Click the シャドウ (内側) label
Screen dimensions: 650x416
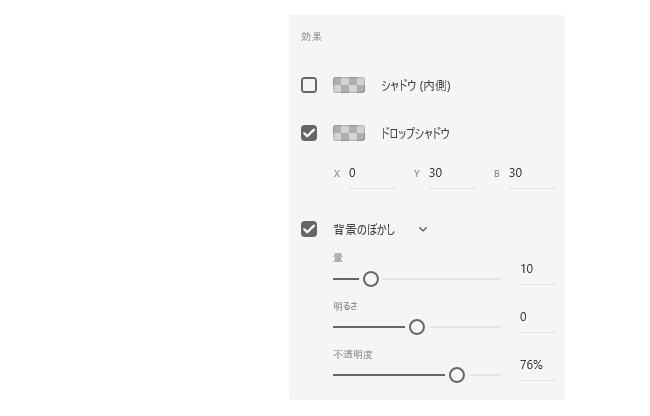416,85
